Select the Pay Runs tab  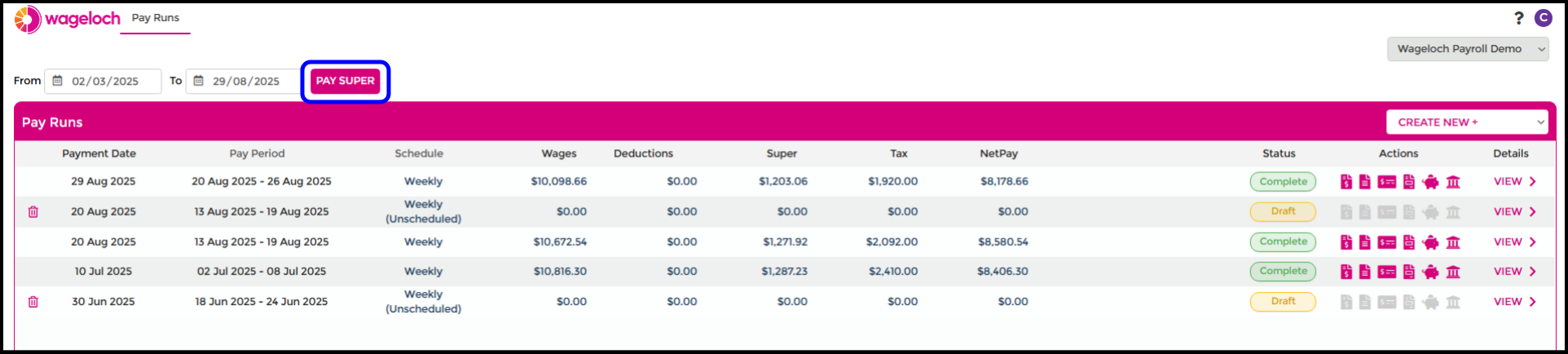[x=155, y=18]
